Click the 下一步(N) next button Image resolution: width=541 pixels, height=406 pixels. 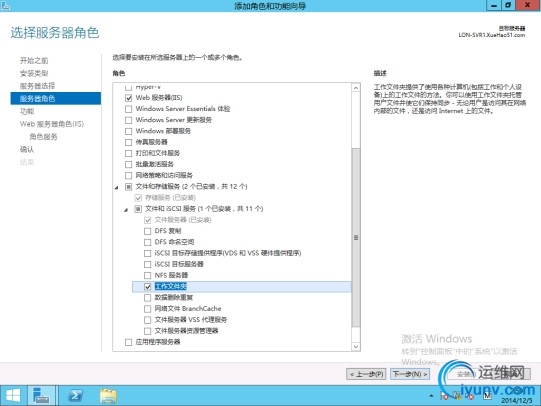pyautogui.click(x=410, y=374)
